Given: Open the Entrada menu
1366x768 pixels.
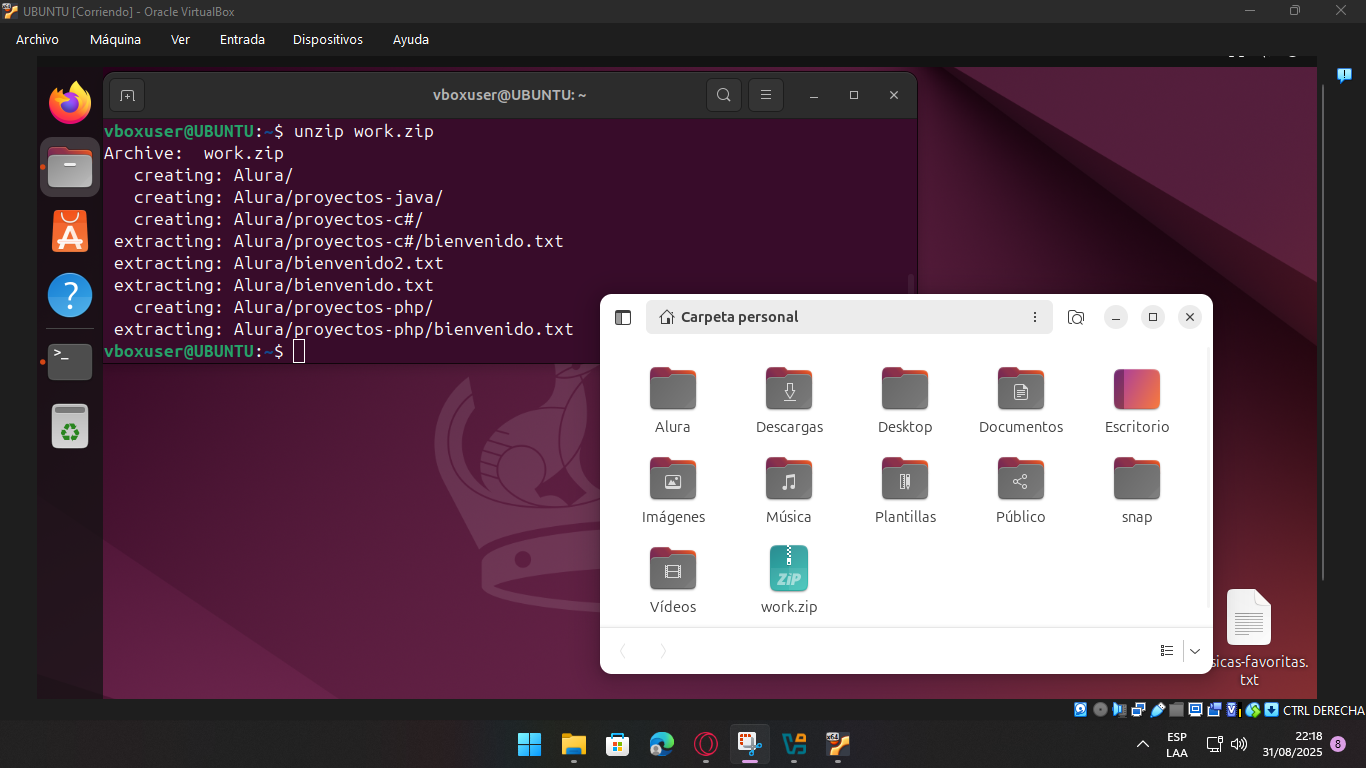Looking at the screenshot, I should (242, 40).
